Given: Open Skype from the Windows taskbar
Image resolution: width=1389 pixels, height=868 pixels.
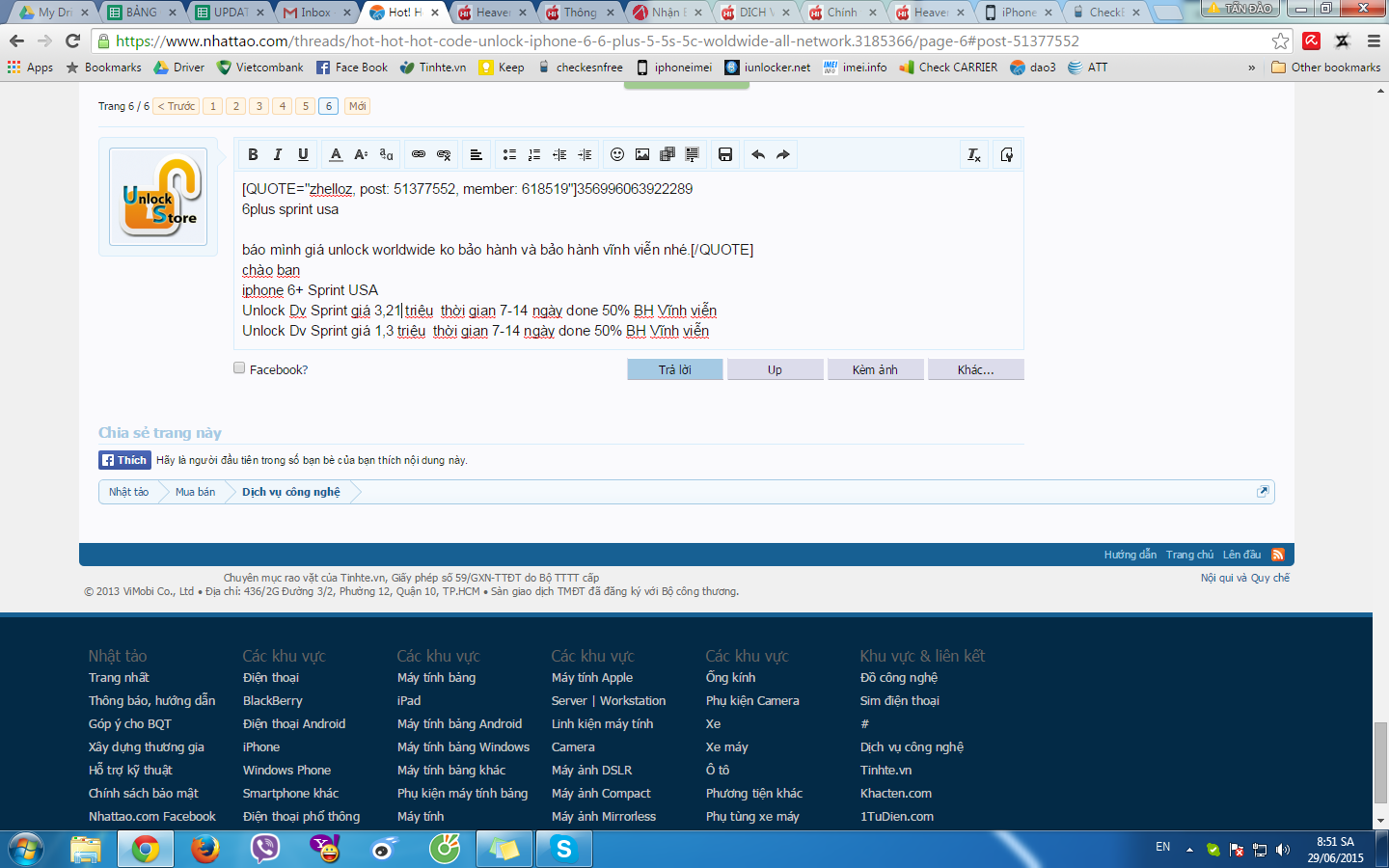Looking at the screenshot, I should [x=564, y=849].
